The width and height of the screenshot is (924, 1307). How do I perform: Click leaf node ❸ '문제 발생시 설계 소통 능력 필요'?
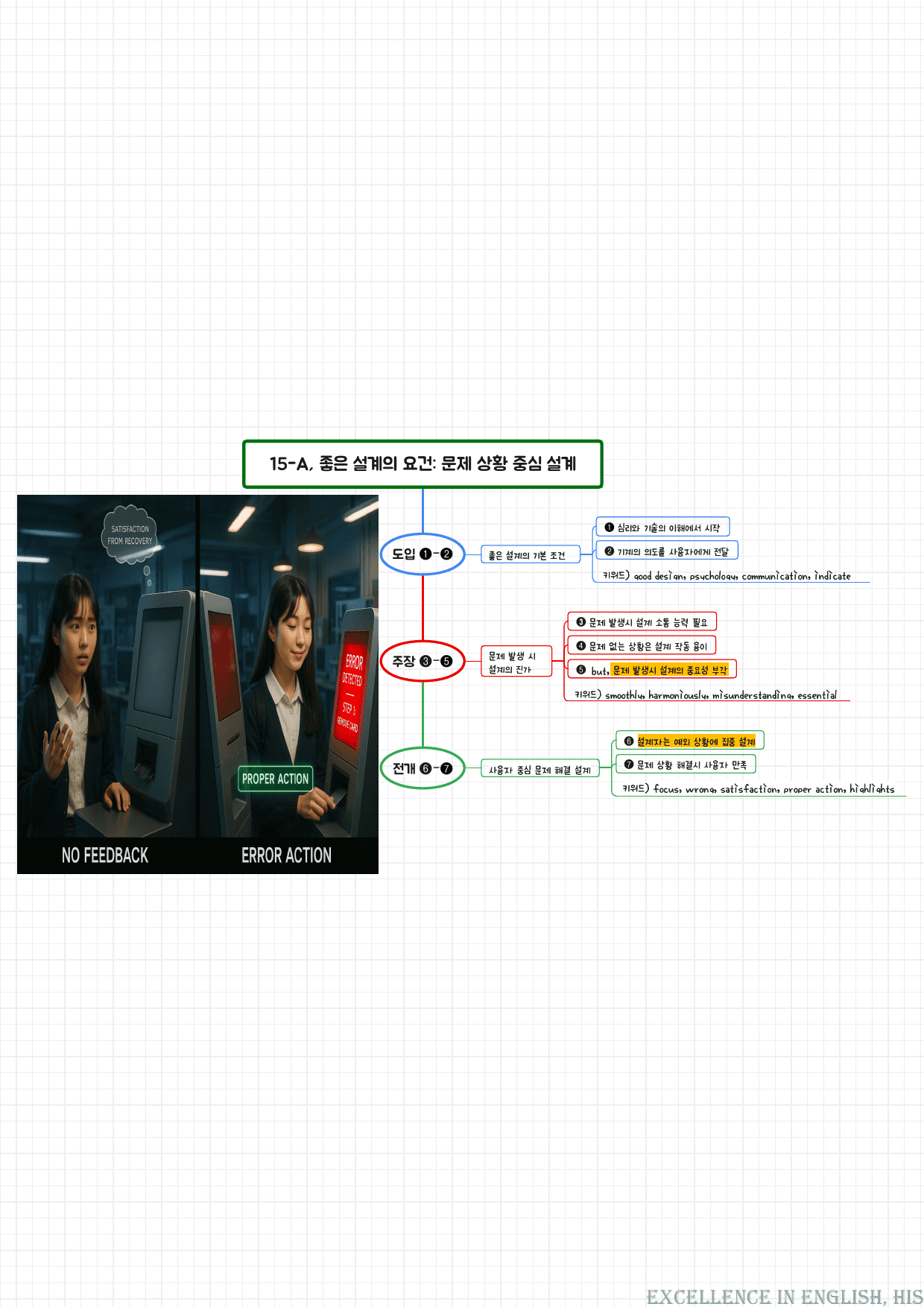pos(642,622)
